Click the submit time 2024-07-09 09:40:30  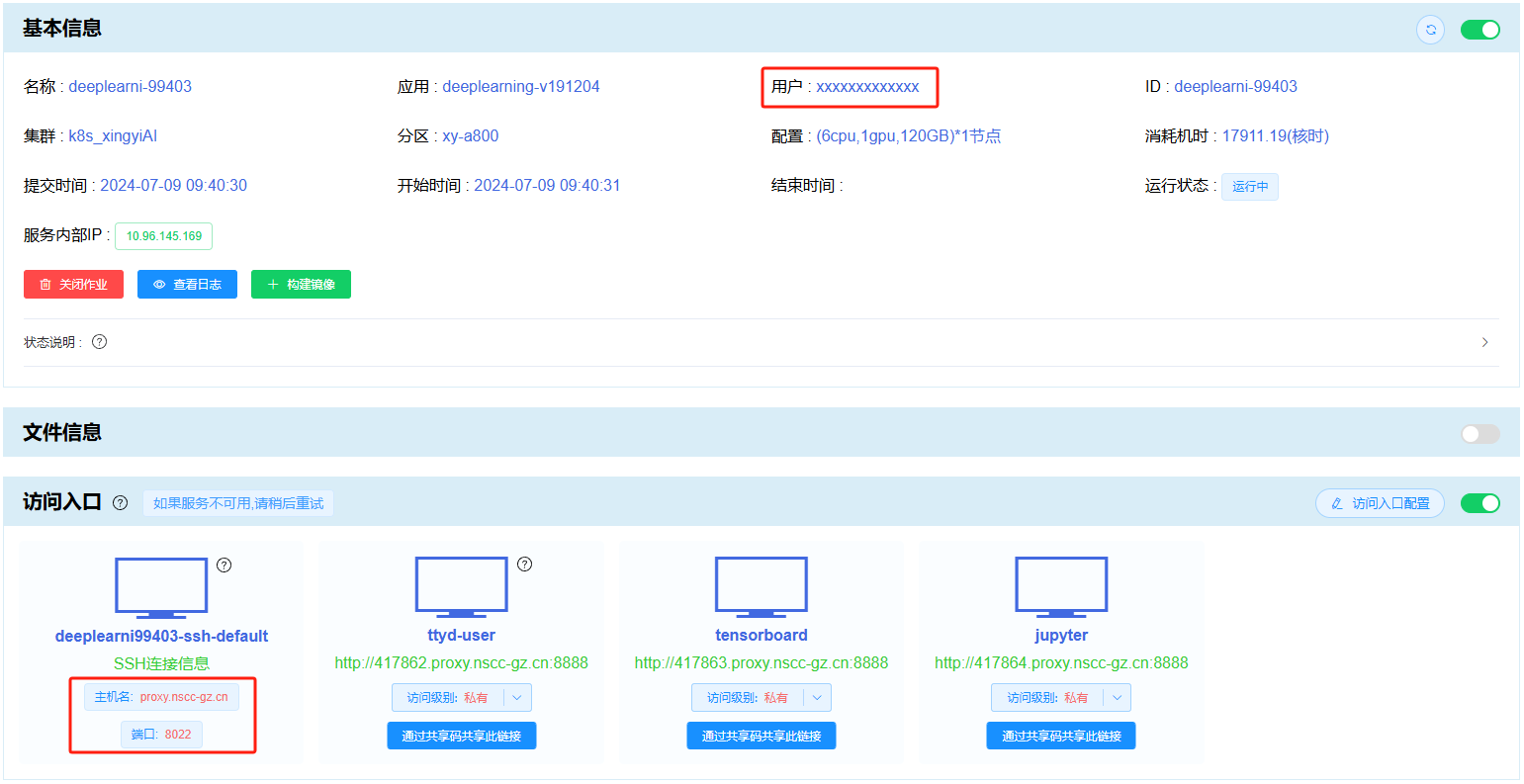click(x=174, y=186)
